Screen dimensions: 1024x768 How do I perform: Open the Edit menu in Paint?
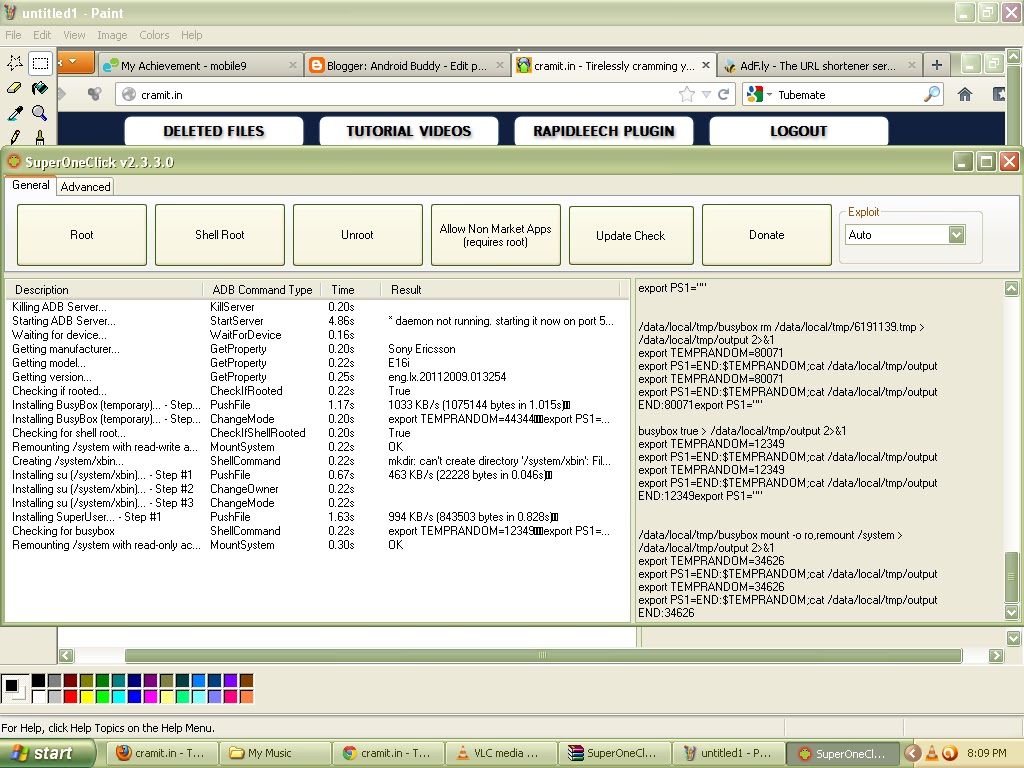click(42, 35)
